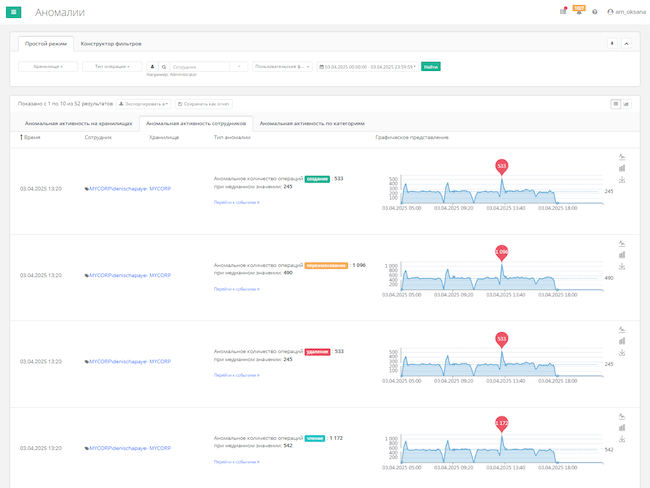Open employee link in чтение row
The width and height of the screenshot is (650, 488).
tap(118, 448)
